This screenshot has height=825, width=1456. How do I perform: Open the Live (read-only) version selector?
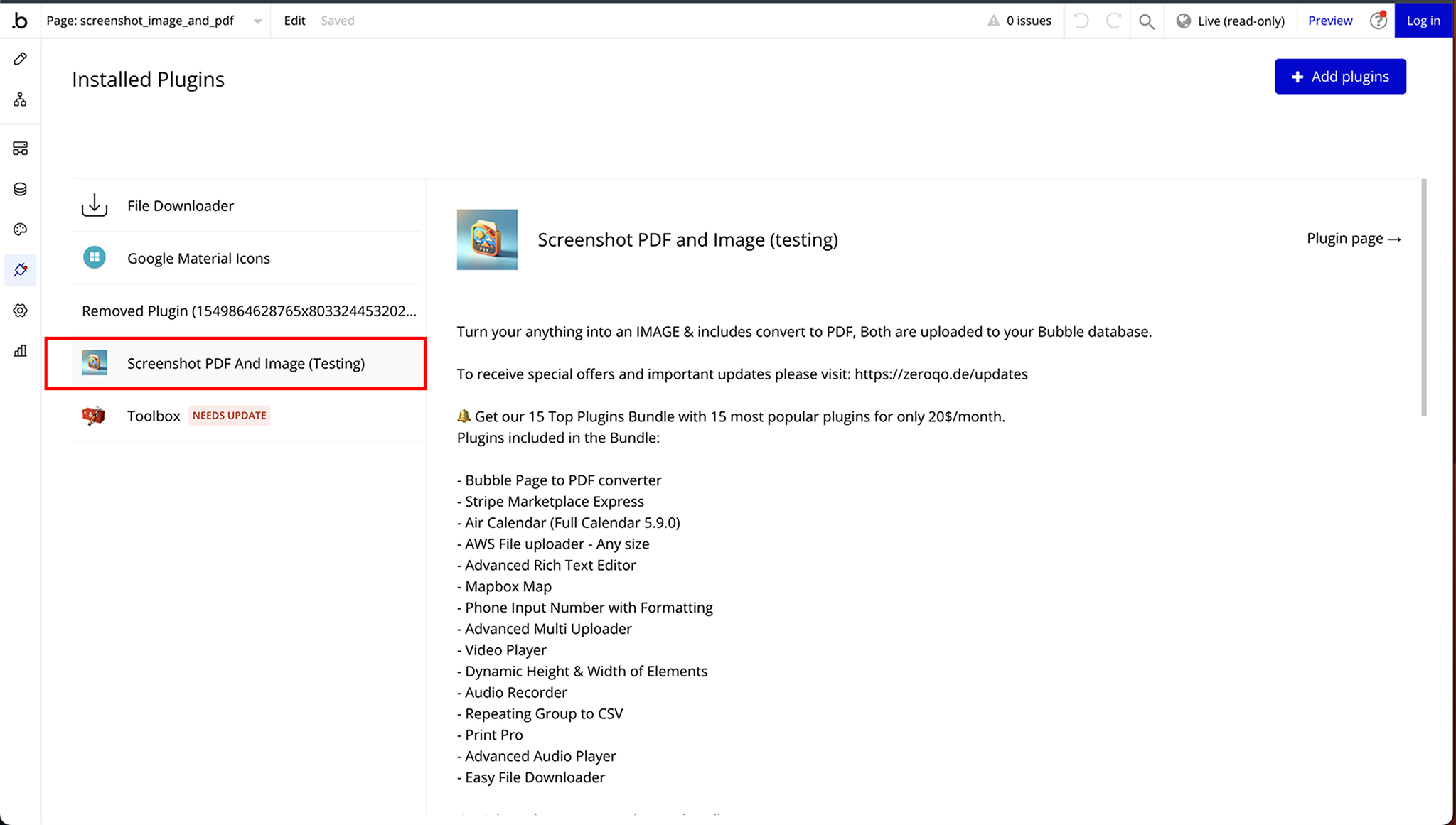point(1231,21)
